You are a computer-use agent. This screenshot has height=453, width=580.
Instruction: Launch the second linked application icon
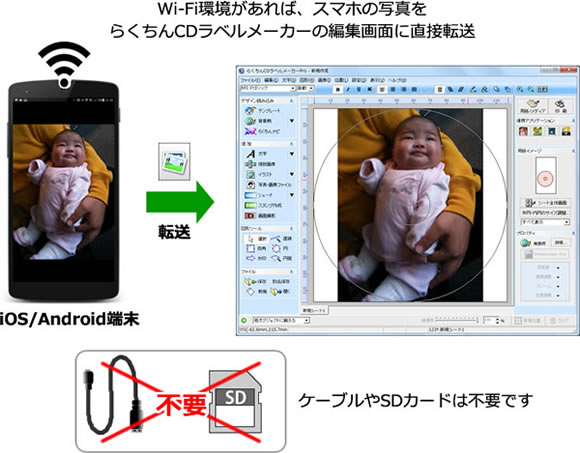click(x=537, y=131)
